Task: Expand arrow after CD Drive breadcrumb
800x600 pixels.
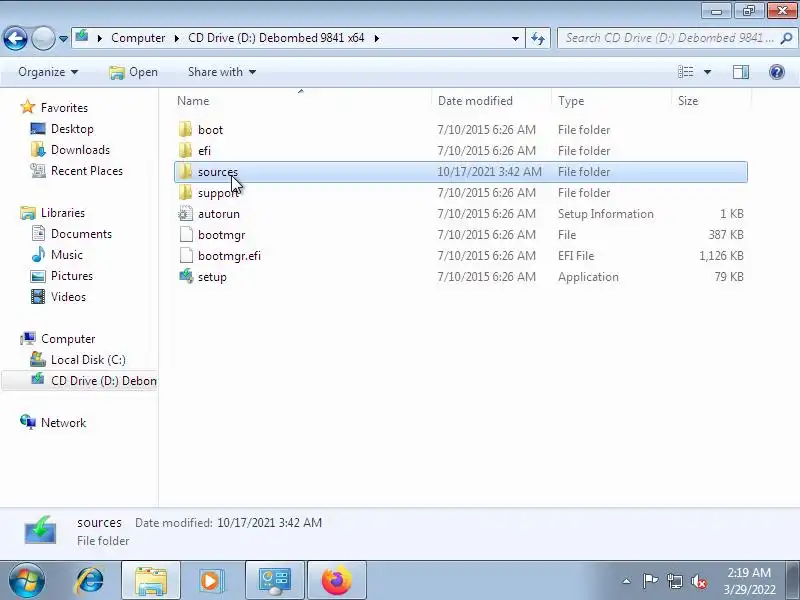Action: (377, 38)
